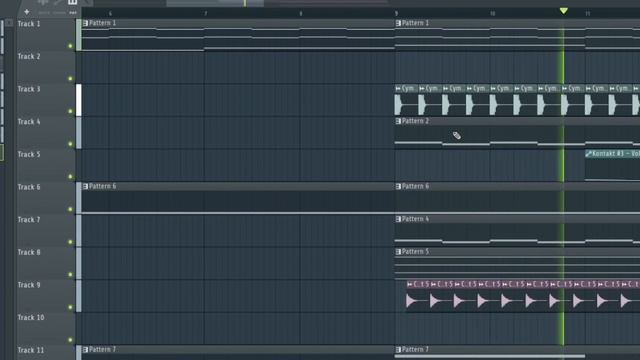Open the three-dot options icon above Track 1
Screen dimensions: 640x360
click(73, 13)
